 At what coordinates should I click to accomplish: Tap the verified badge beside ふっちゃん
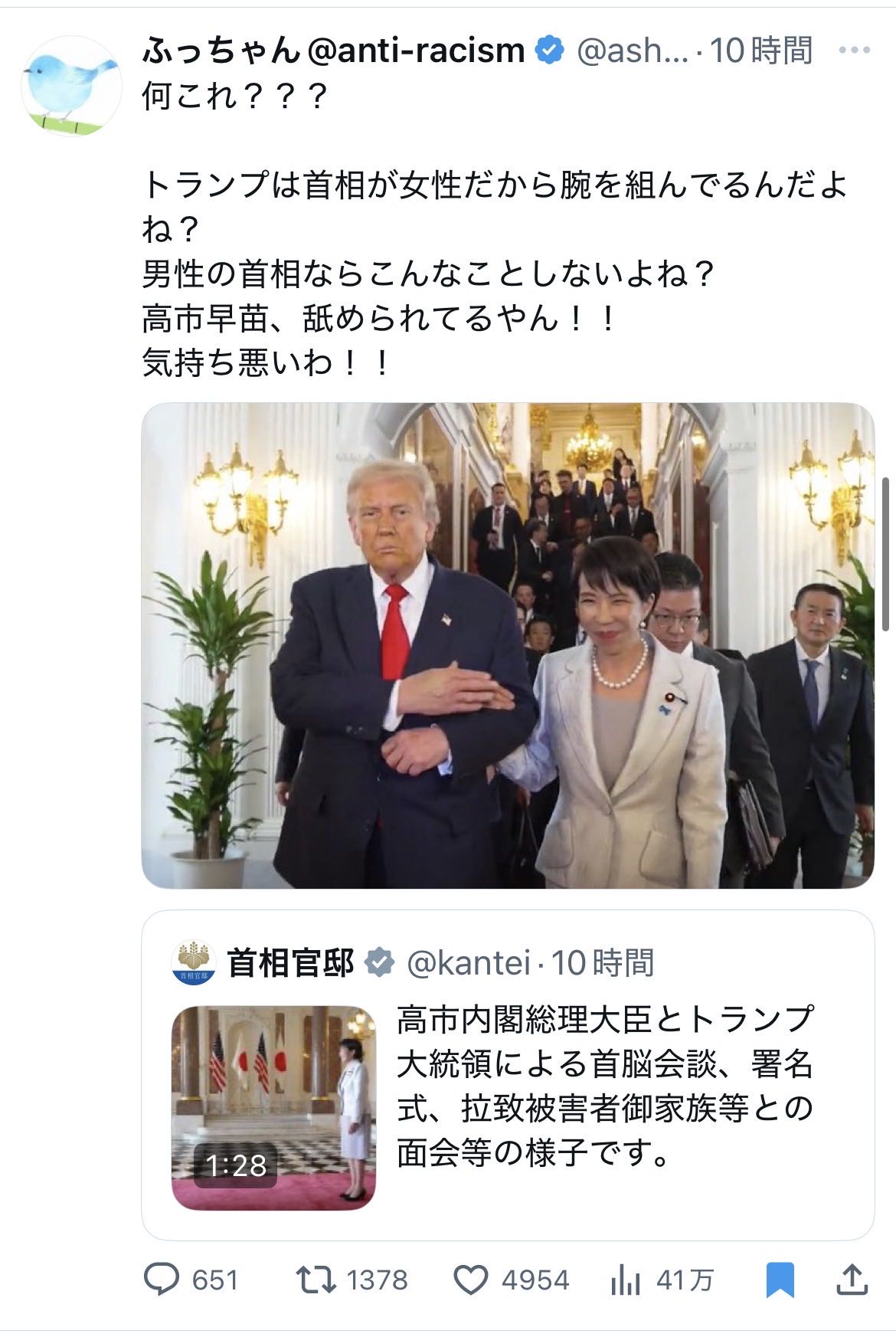point(548,51)
